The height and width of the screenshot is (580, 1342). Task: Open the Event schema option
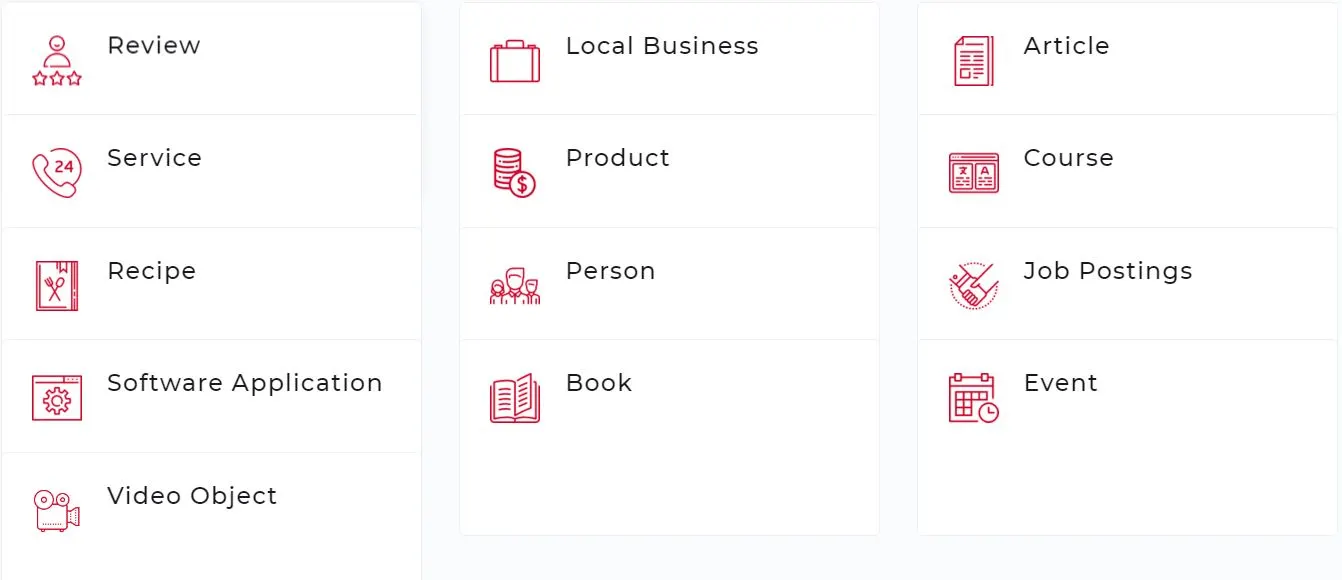click(1060, 382)
